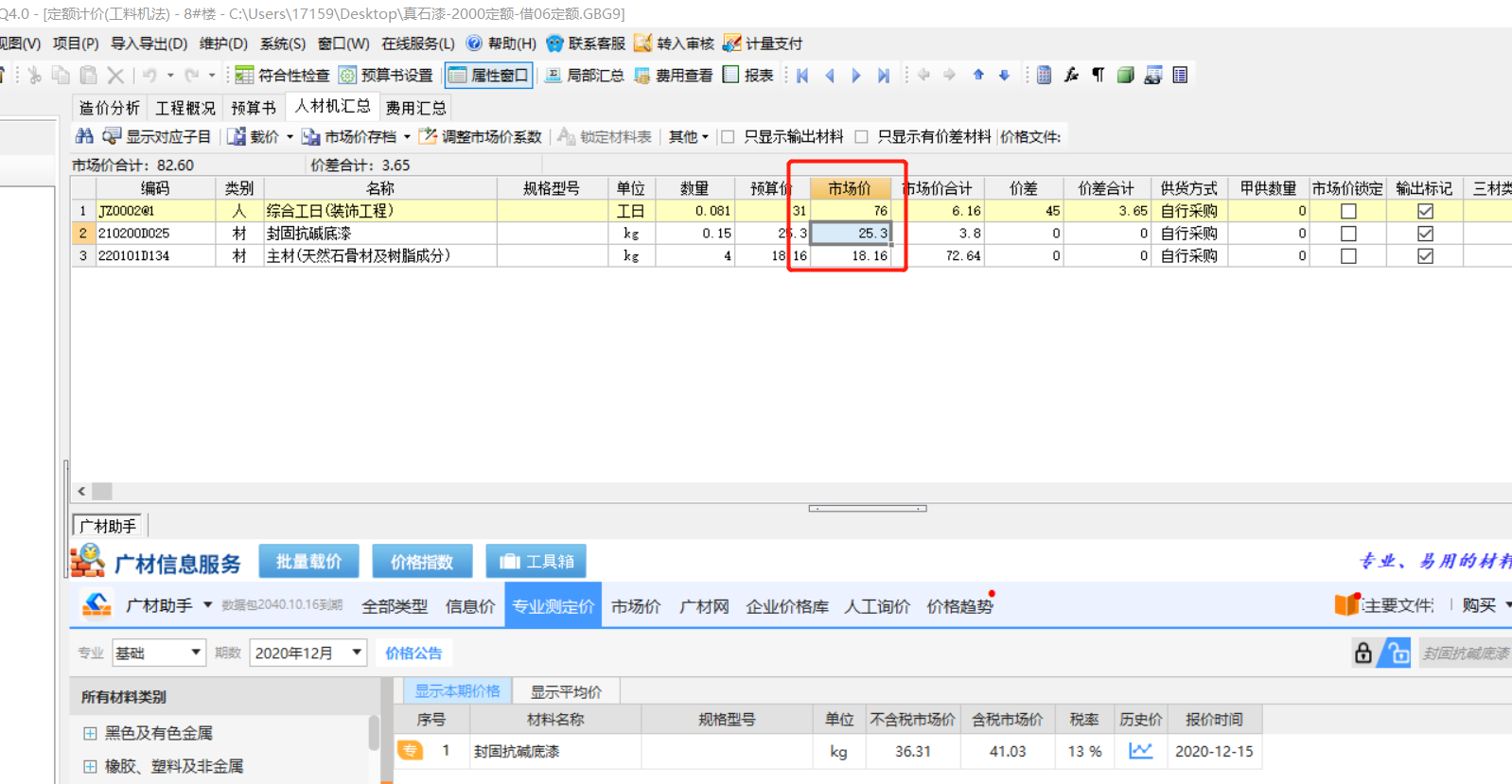Screen dimensions: 1512x784
Task: Click the move down blue arrow icon
Action: coord(1004,75)
